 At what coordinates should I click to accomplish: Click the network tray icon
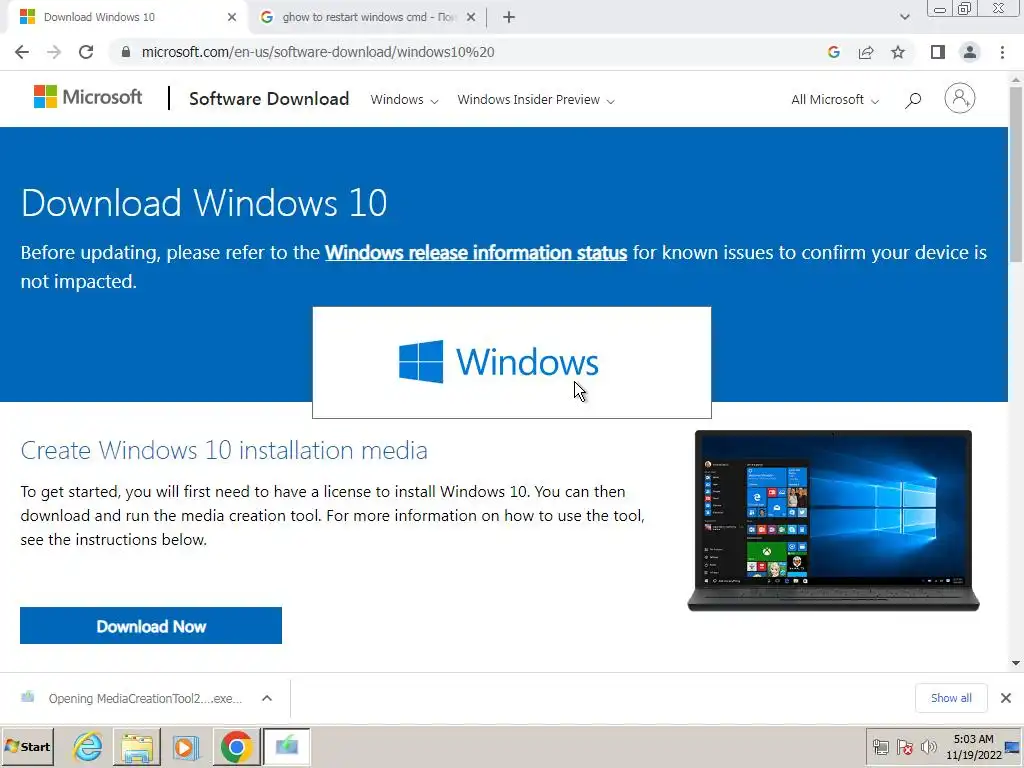(x=881, y=747)
